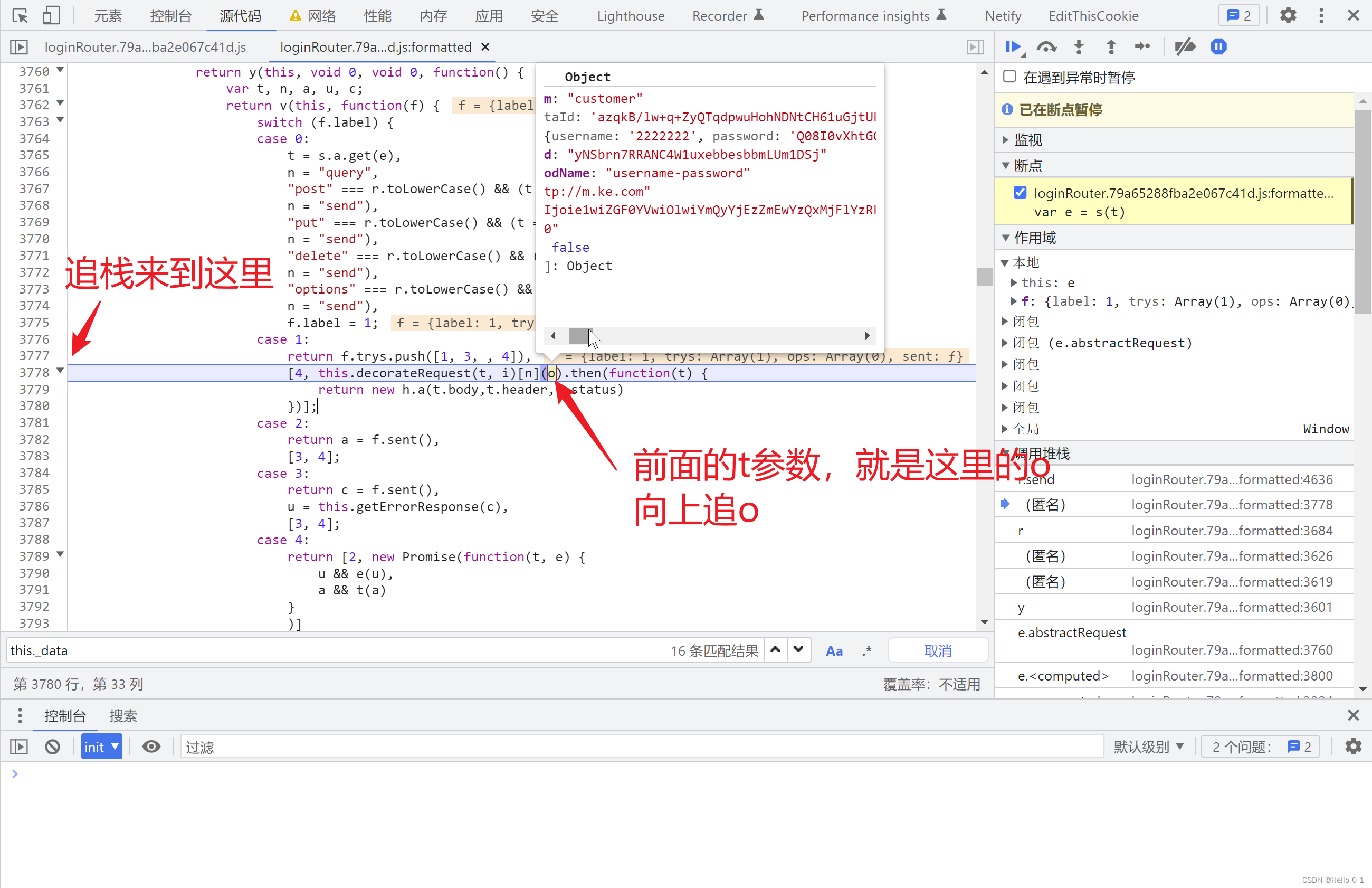Toggle pause on exceptions button

click(1218, 46)
